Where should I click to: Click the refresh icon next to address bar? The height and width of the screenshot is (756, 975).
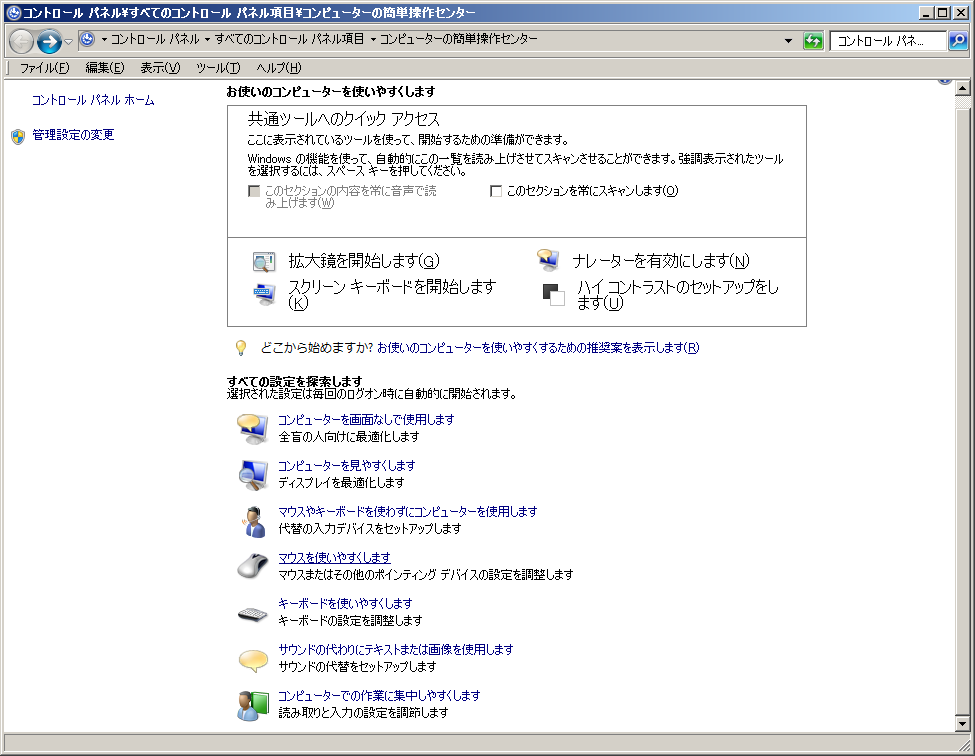tap(813, 41)
